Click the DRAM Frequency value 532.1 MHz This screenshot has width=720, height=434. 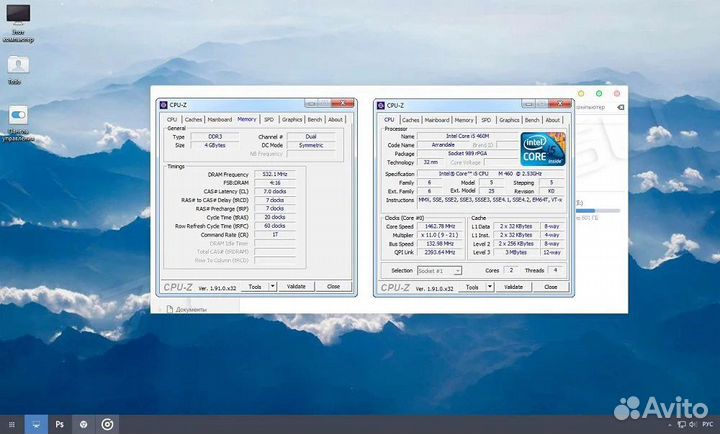click(275, 175)
